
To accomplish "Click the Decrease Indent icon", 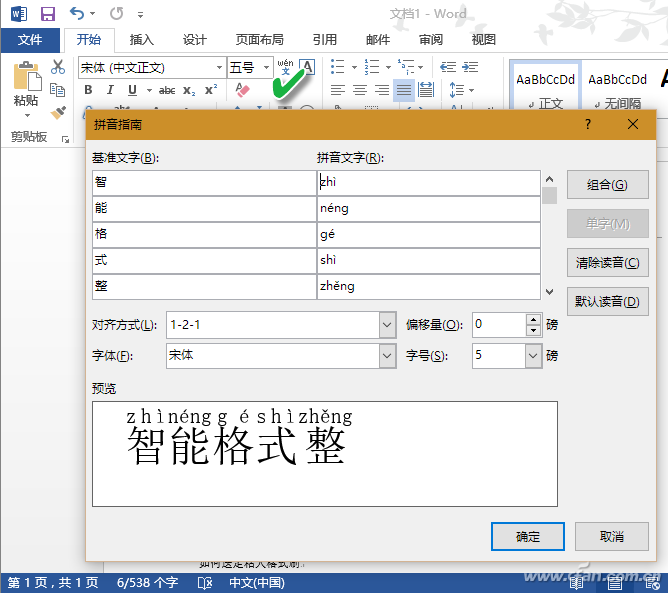I will (448, 67).
